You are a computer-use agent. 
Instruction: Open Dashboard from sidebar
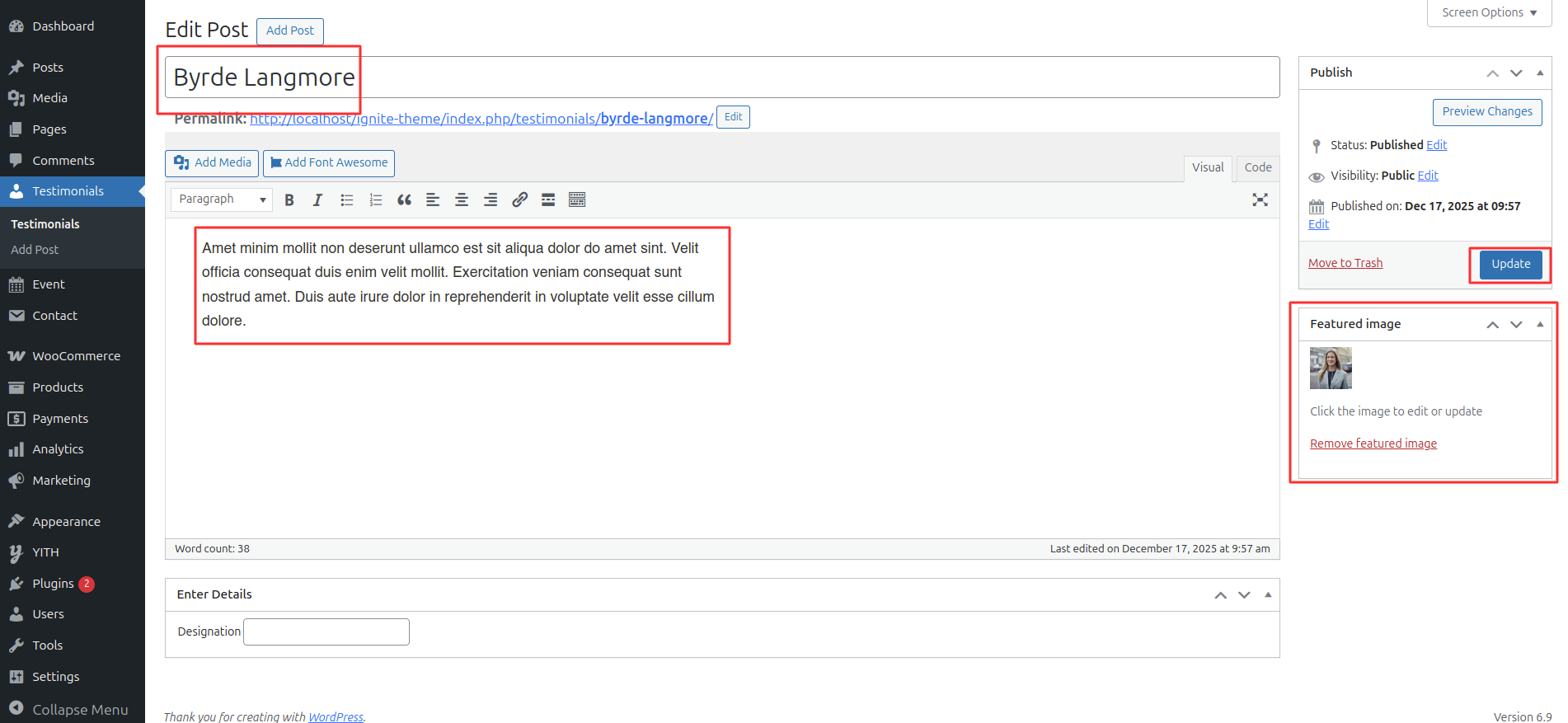(x=73, y=26)
